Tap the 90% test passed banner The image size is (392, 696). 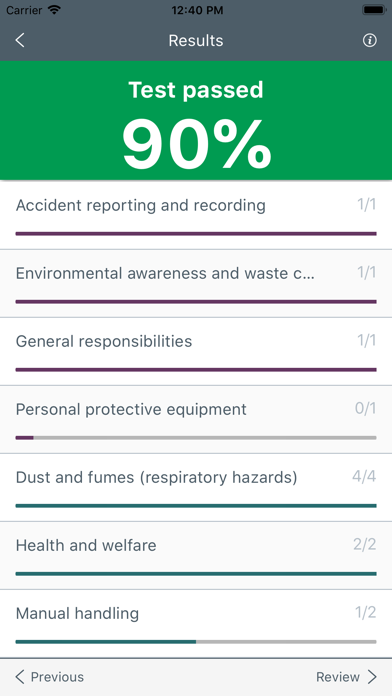pyautogui.click(x=196, y=120)
